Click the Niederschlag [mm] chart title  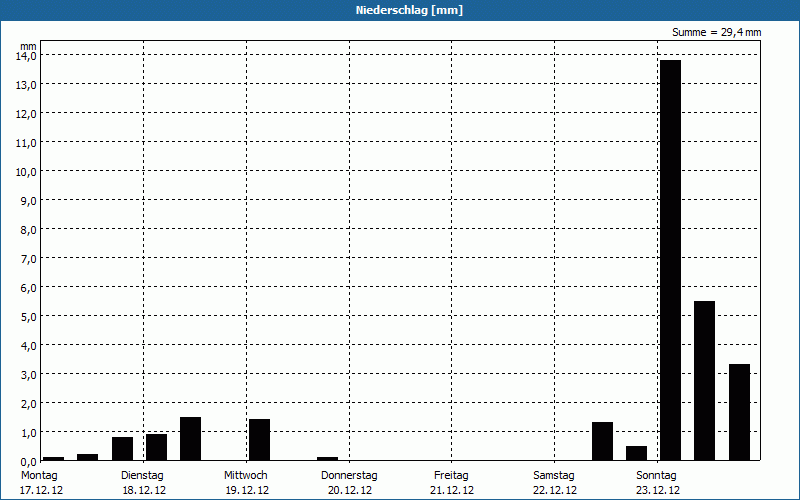coord(409,10)
